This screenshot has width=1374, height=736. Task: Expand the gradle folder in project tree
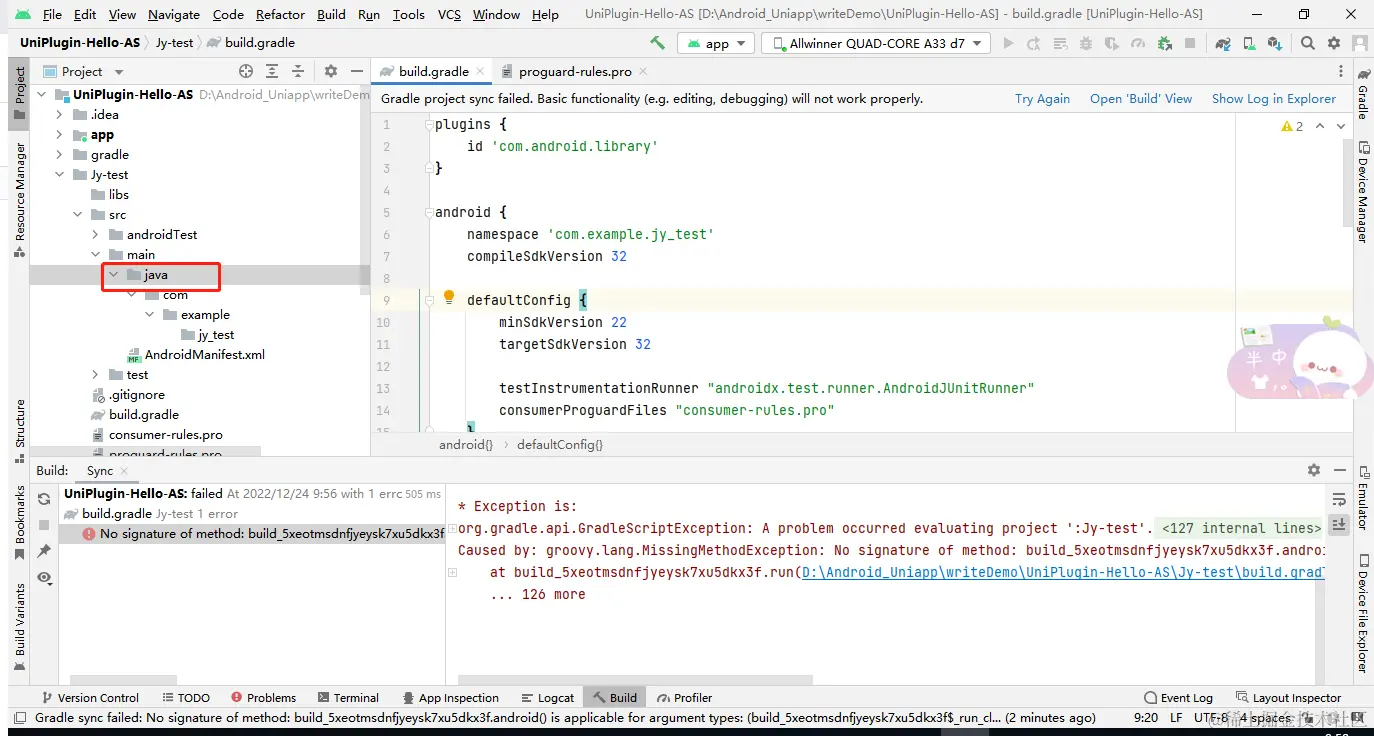click(x=60, y=155)
